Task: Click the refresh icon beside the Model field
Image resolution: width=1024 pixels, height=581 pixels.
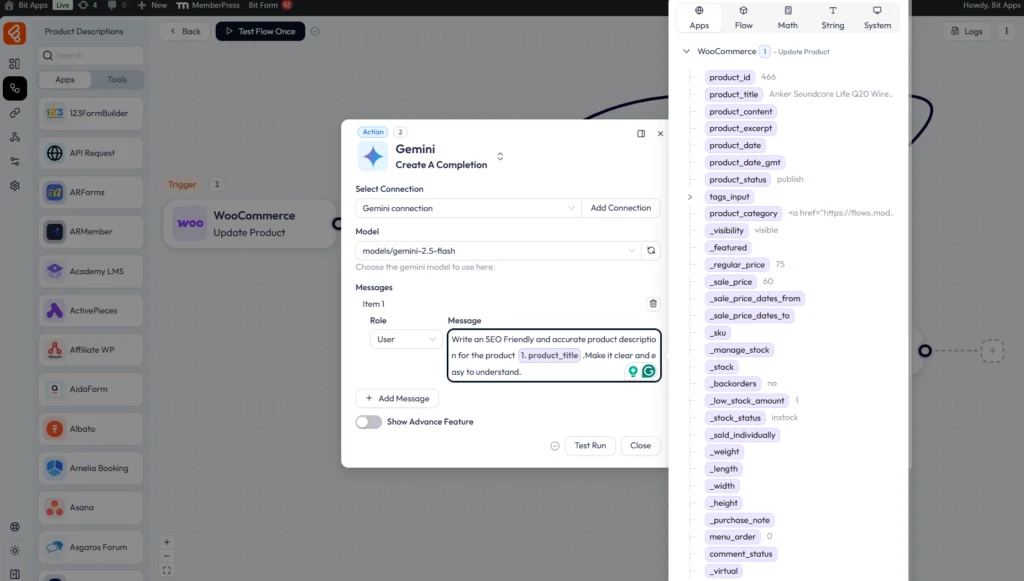Action: (651, 251)
